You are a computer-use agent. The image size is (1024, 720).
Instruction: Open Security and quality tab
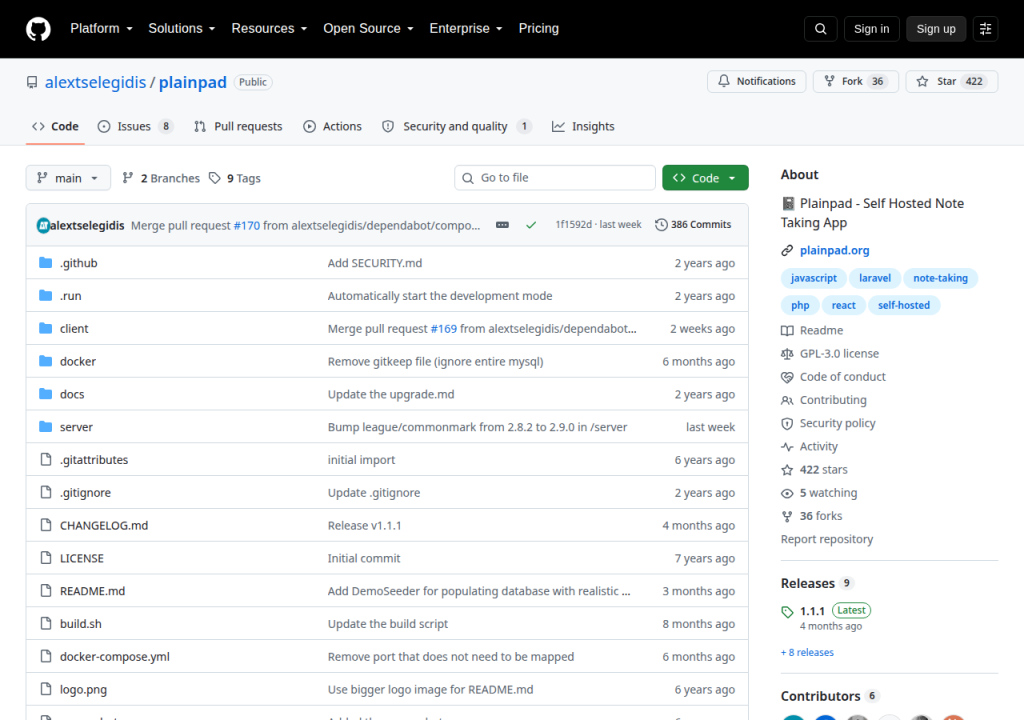(x=456, y=127)
